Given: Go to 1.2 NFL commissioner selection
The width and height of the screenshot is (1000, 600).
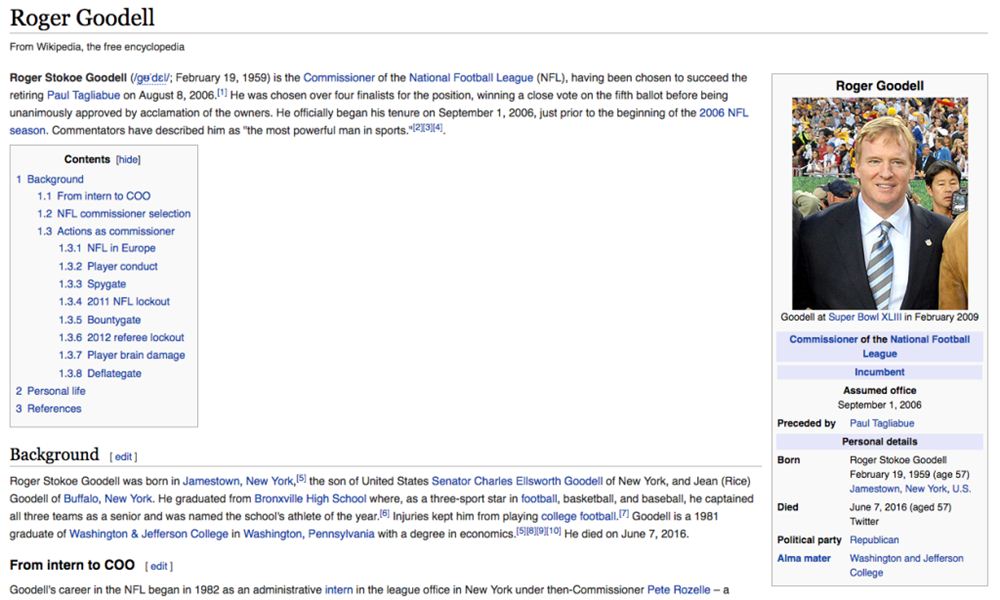Looking at the screenshot, I should [114, 214].
